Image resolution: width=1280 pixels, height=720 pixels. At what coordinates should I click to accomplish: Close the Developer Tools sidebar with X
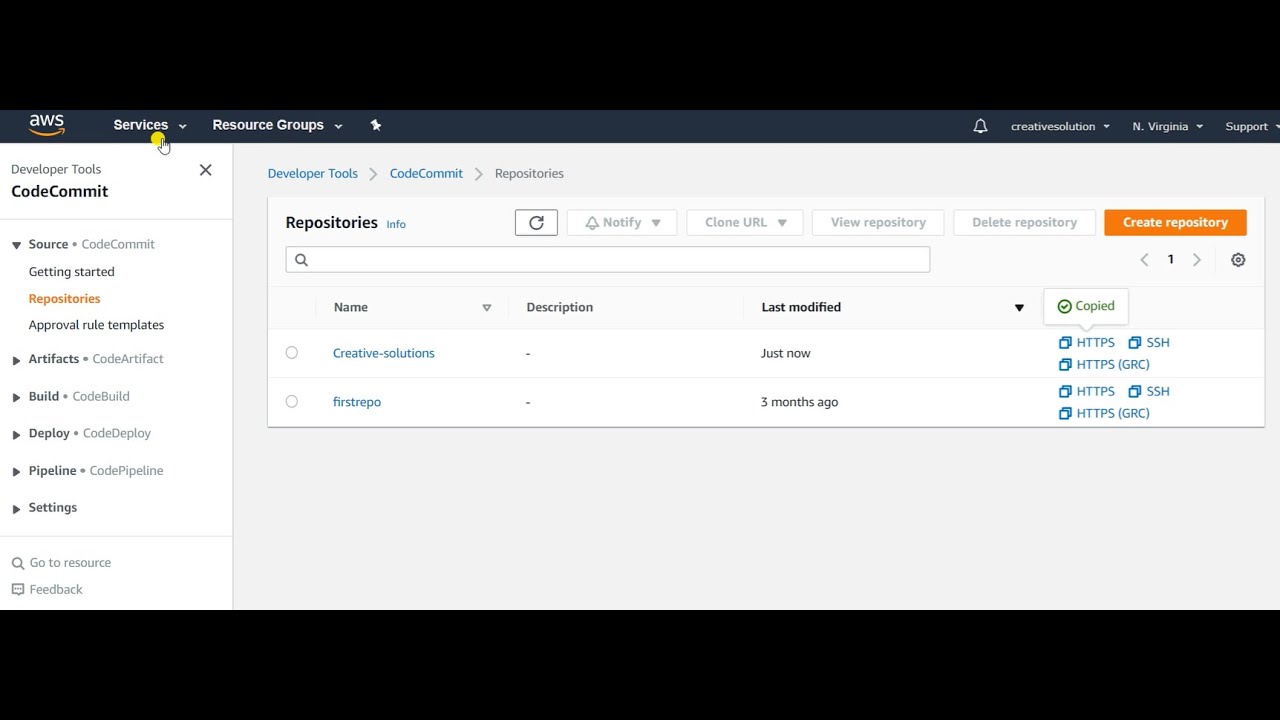tap(206, 170)
